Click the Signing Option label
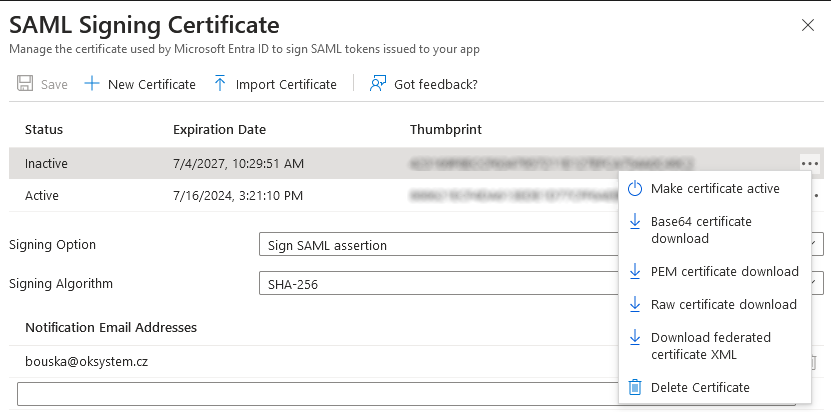The image size is (831, 412). click(x=52, y=245)
